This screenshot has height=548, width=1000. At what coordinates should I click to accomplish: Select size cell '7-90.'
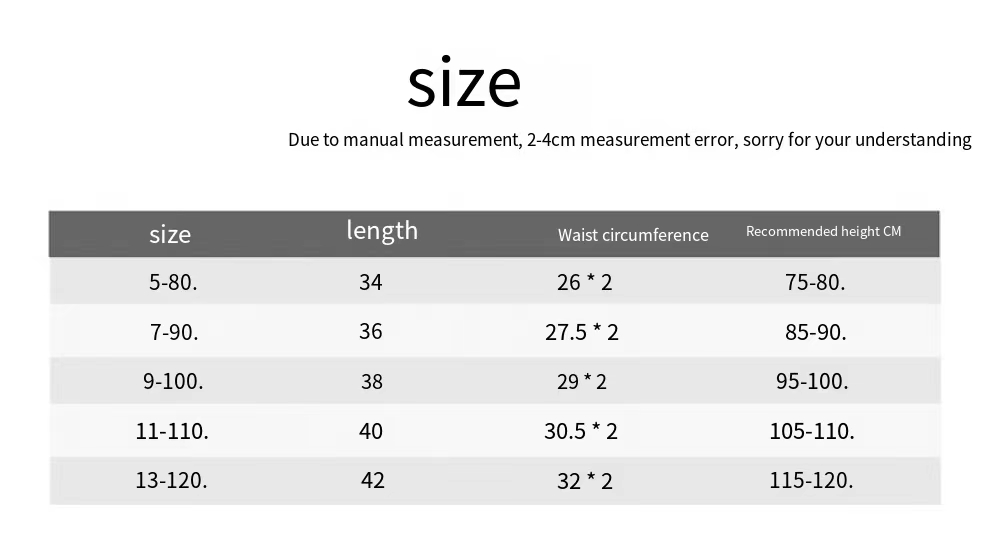[174, 332]
